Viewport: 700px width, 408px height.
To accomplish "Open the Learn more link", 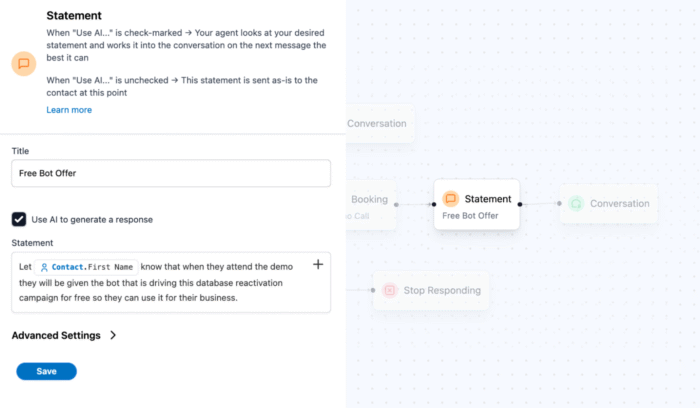I will click(x=69, y=110).
